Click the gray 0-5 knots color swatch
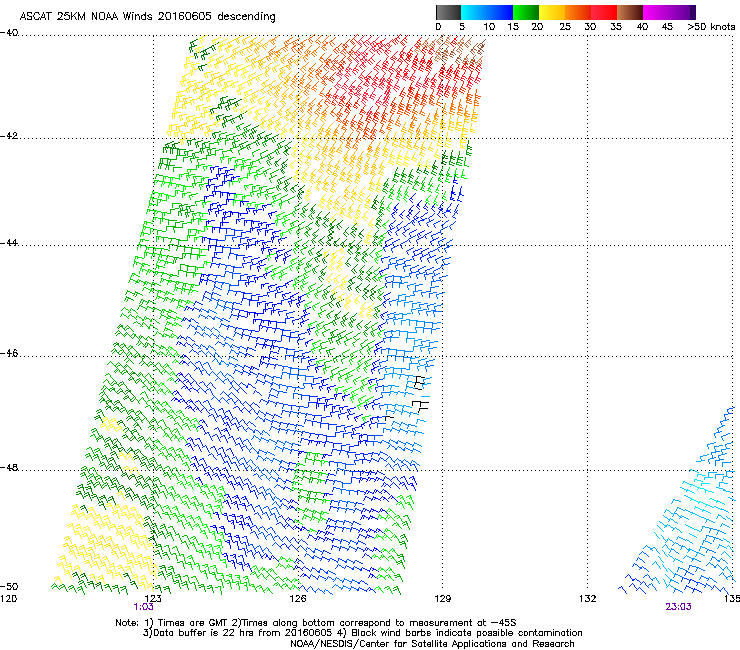This screenshot has width=740, height=650. point(448,12)
